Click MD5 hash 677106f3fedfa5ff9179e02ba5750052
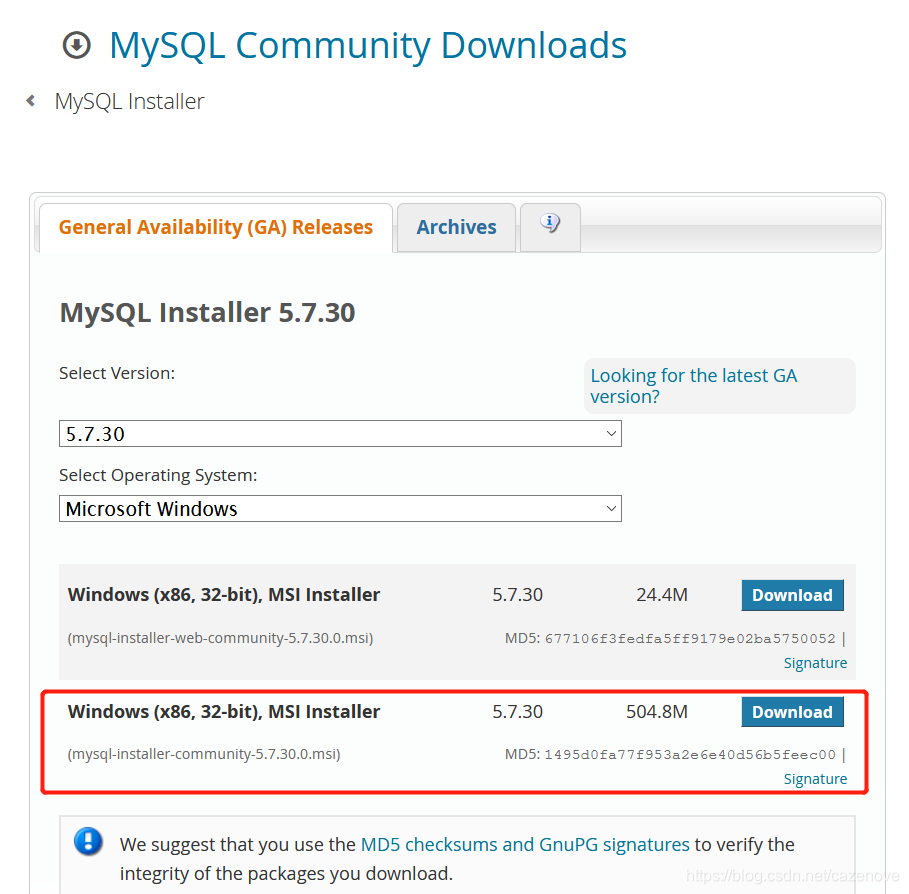The width and height of the screenshot is (909, 894). coord(690,639)
